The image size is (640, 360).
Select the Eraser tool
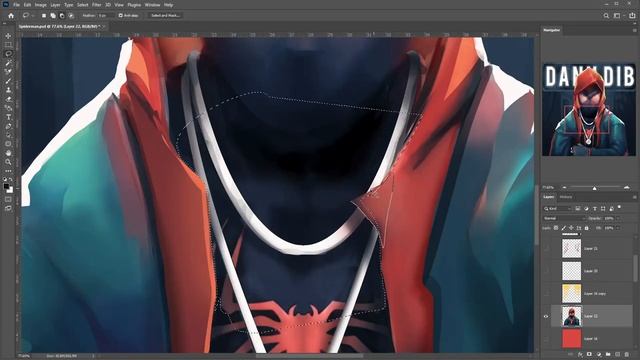coord(8,99)
